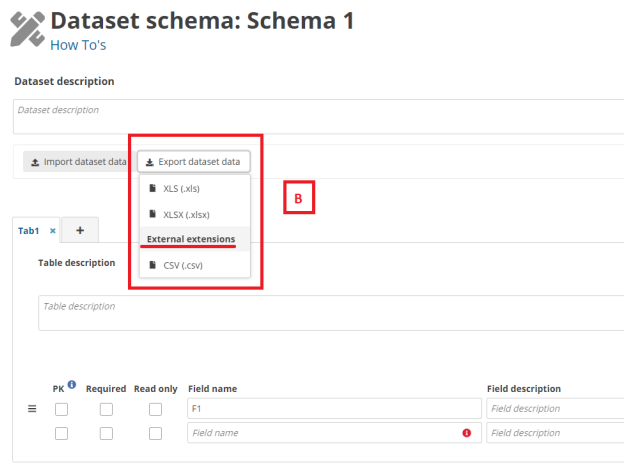Click into the Dataset description text area
The image size is (642, 472).
tap(320, 116)
